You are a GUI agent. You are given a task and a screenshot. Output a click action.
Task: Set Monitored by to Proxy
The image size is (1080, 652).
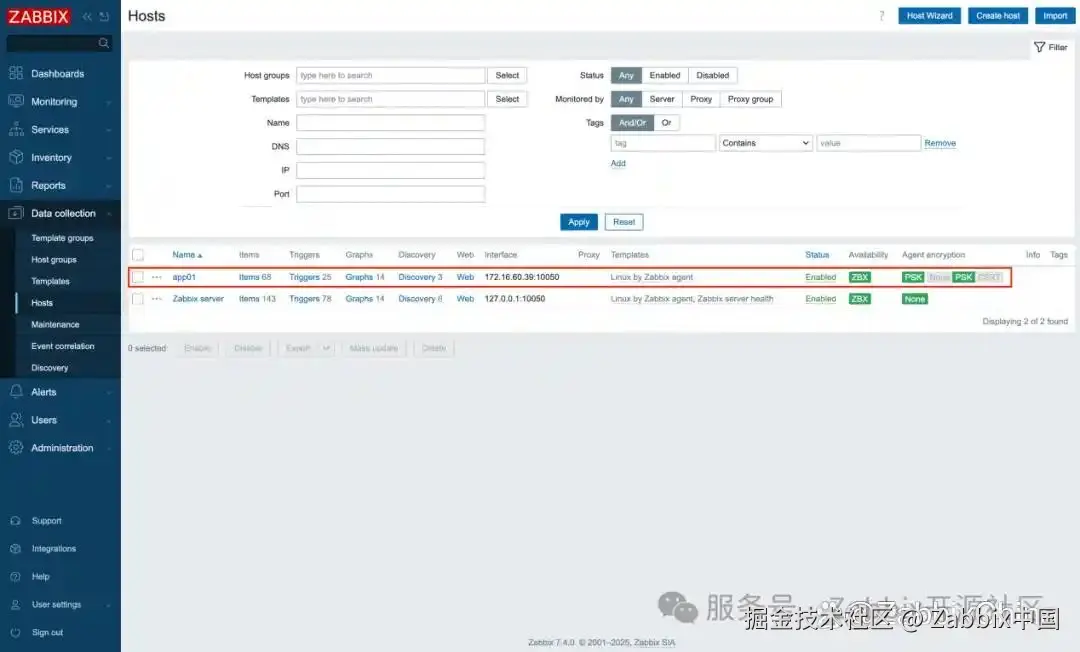click(700, 99)
